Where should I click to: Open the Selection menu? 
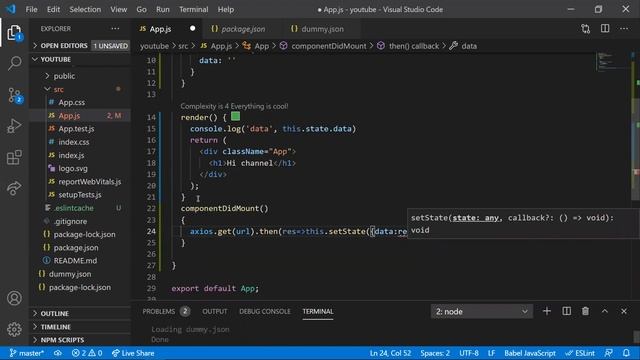[85, 9]
